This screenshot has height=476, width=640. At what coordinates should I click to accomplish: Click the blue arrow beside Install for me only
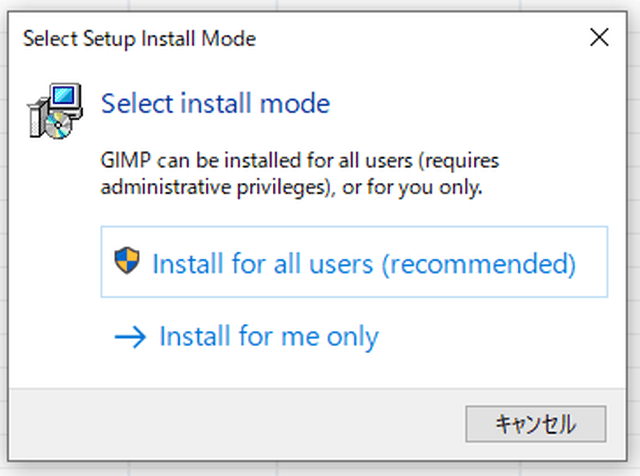(130, 337)
